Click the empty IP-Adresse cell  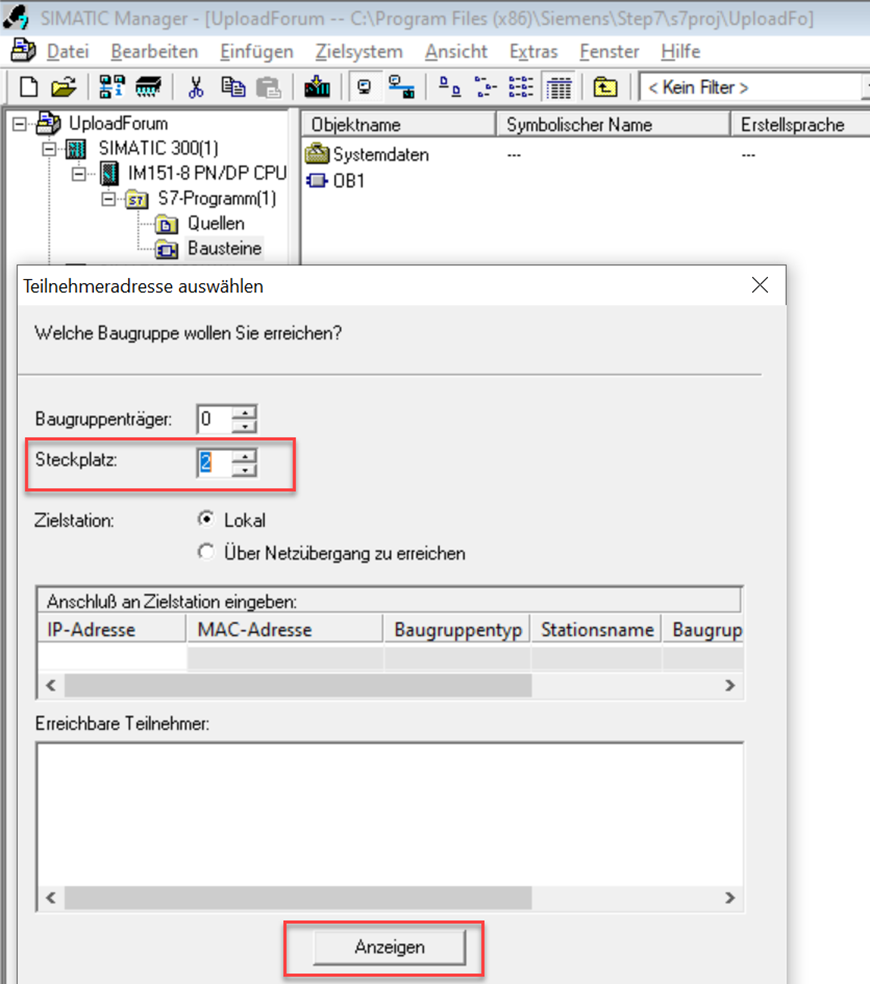tap(112, 658)
